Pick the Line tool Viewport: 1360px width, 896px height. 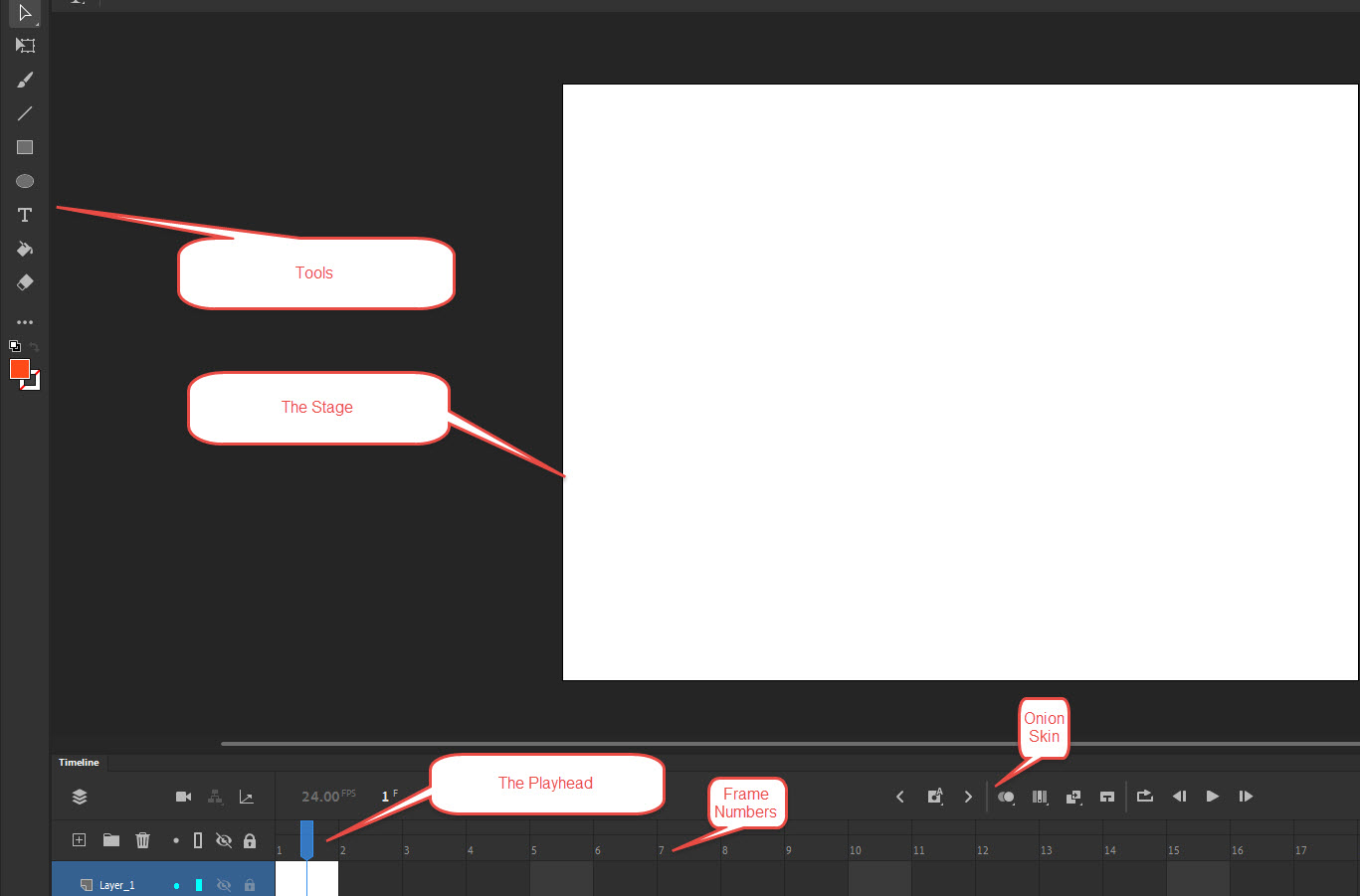pyautogui.click(x=25, y=113)
